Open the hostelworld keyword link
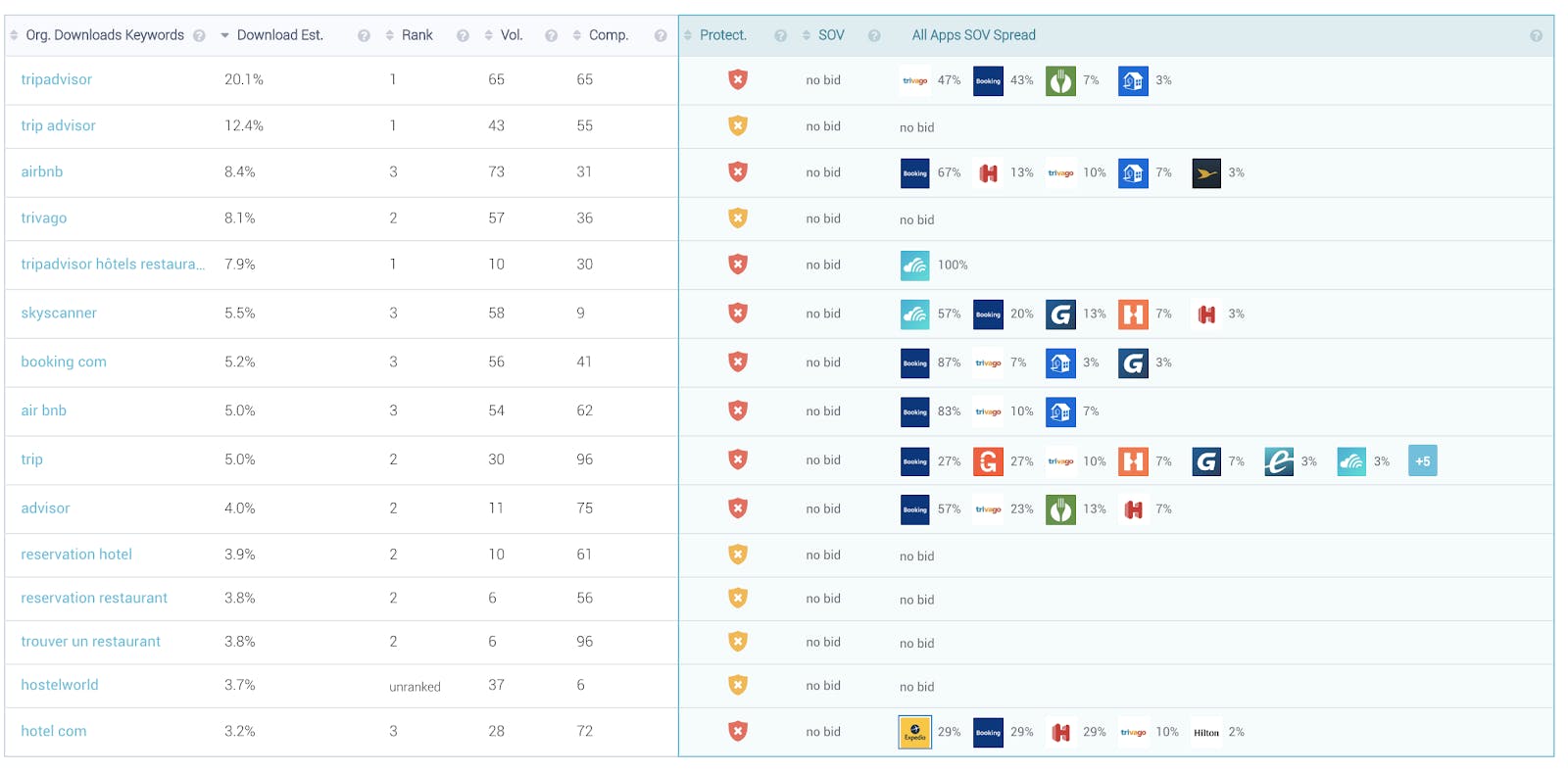The width and height of the screenshot is (1568, 773). coord(60,685)
